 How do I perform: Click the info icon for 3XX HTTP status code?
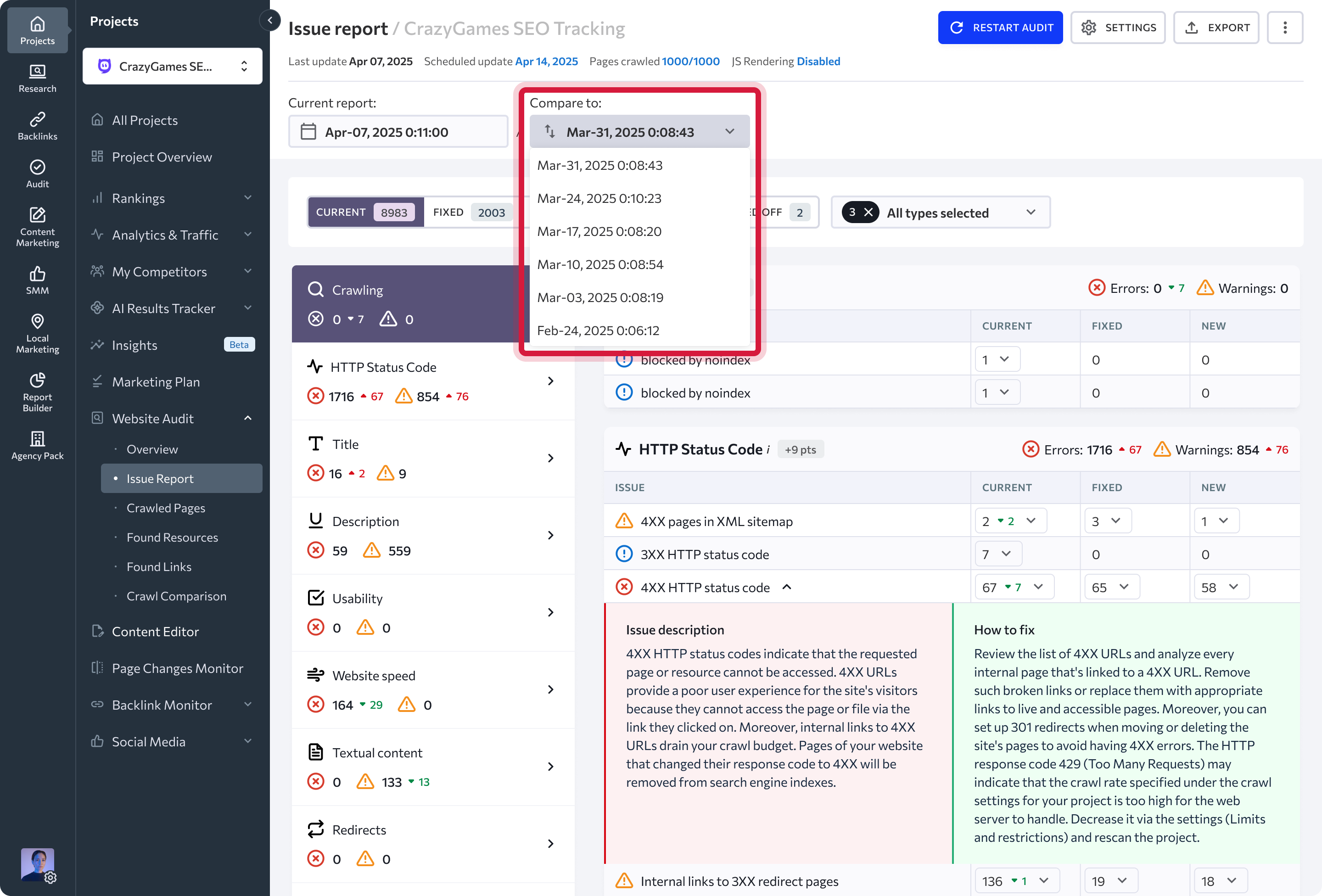coord(624,554)
